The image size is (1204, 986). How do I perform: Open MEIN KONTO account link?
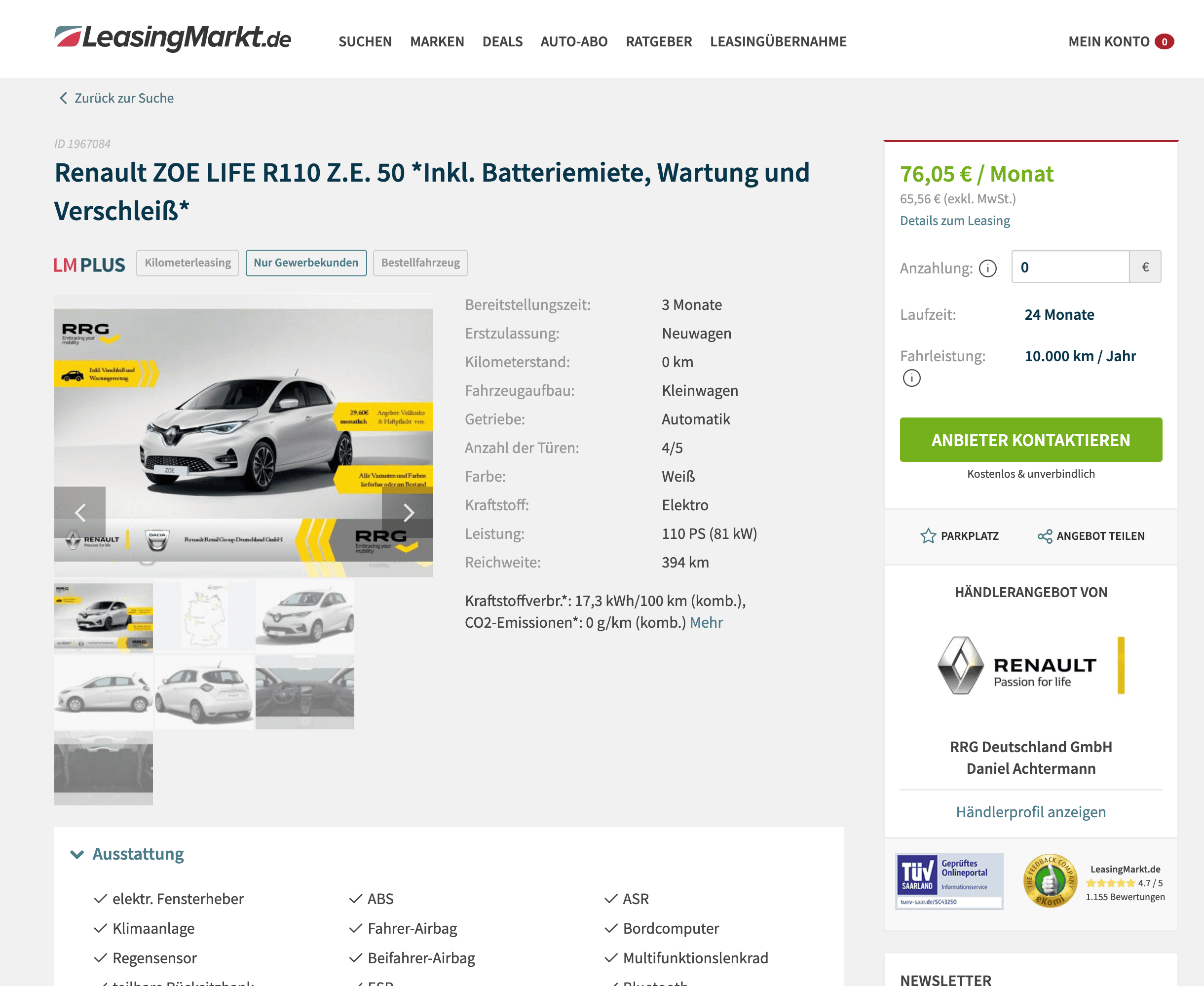1109,41
